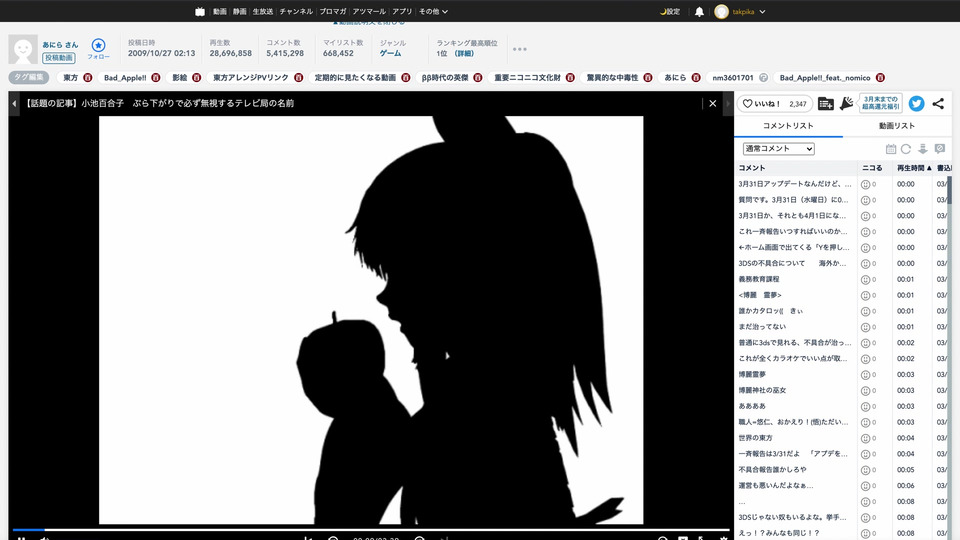Click uploader あにら profile picture

tap(23, 50)
